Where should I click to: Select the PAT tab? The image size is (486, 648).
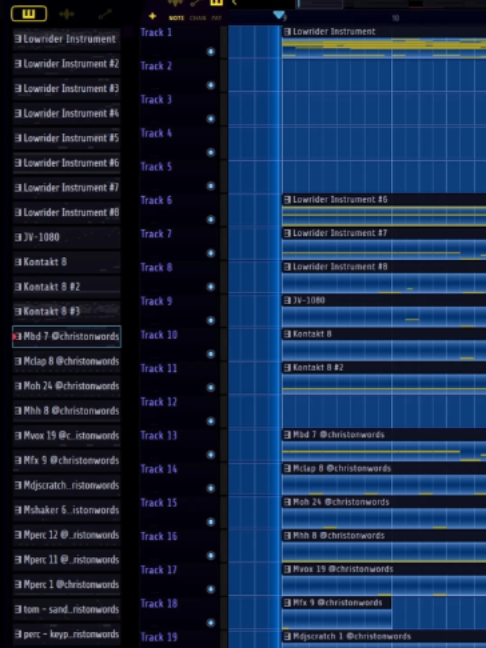[217, 18]
